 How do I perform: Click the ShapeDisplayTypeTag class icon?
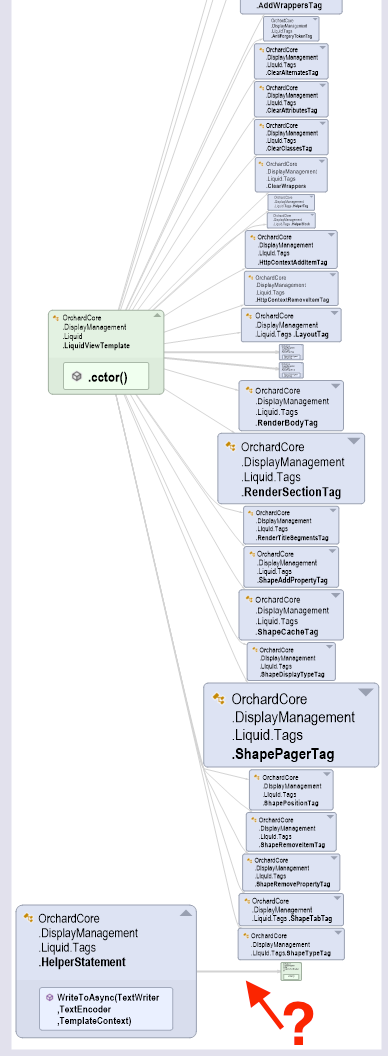pyautogui.click(x=255, y=651)
